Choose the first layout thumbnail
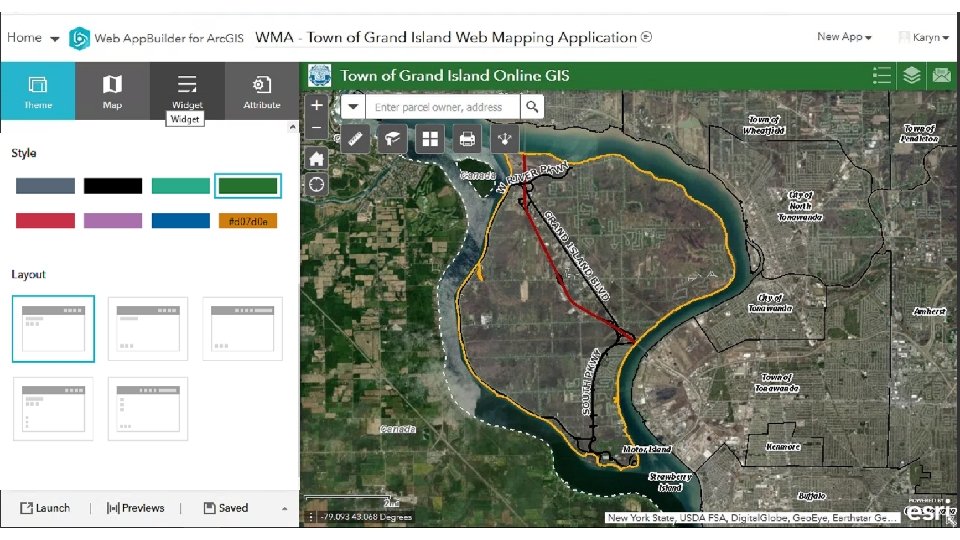Viewport: 960px width, 540px height. (53, 329)
